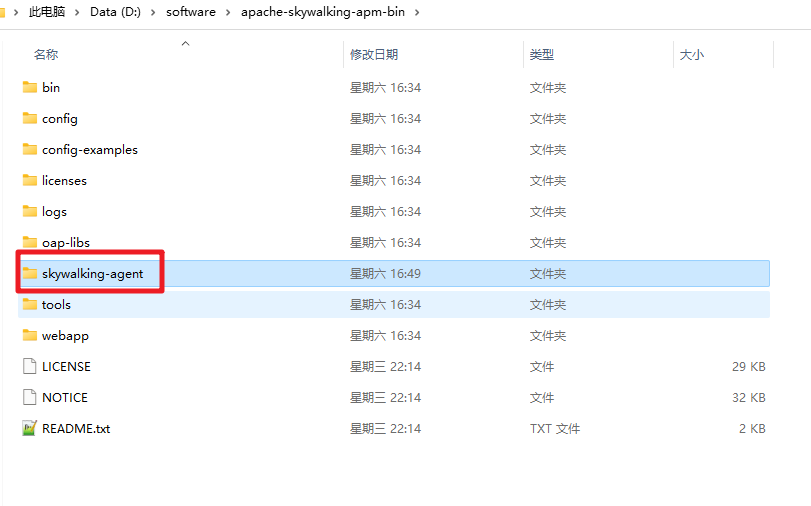This screenshot has height=506, width=811.
Task: Click the tools folder icon
Action: [x=30, y=304]
